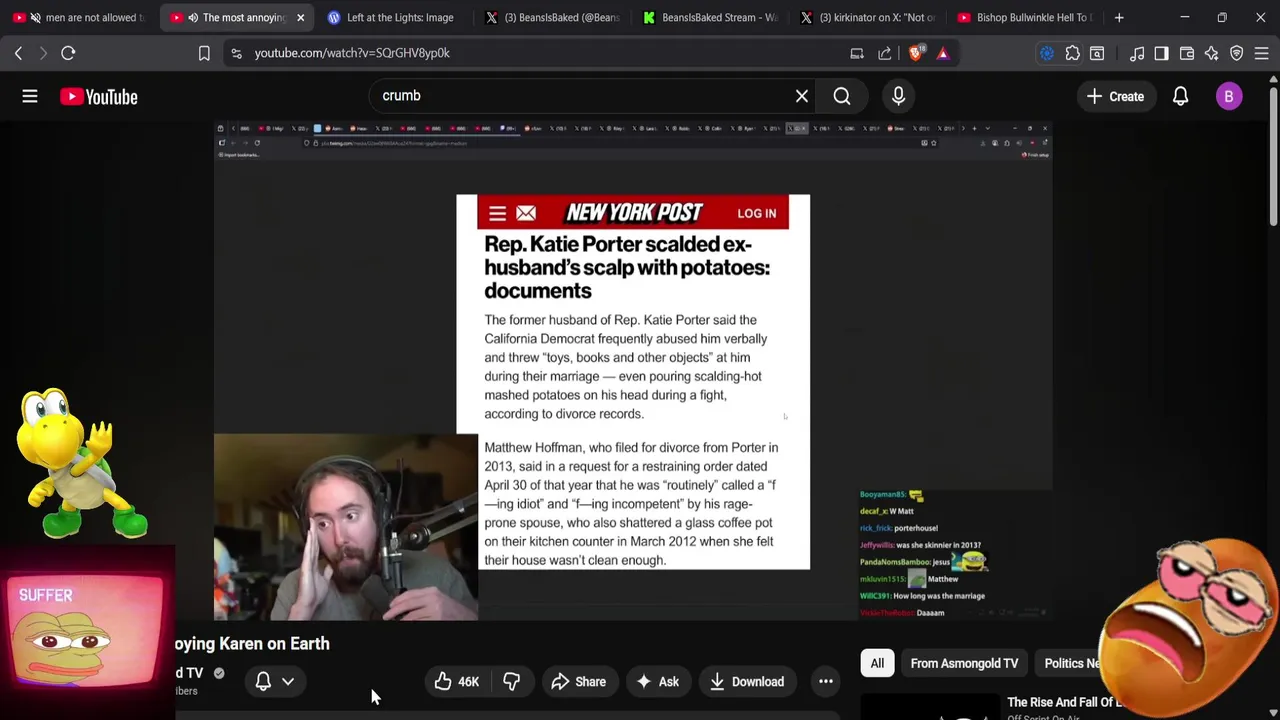
Task: Mute the playing 'The most annoying' tab audio
Action: click(x=193, y=17)
